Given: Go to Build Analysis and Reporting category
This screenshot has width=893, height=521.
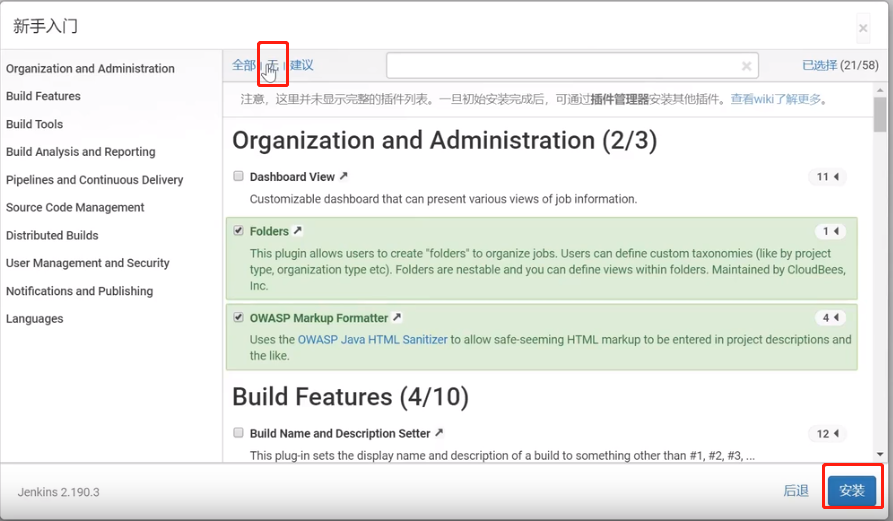Looking at the screenshot, I should point(80,152).
